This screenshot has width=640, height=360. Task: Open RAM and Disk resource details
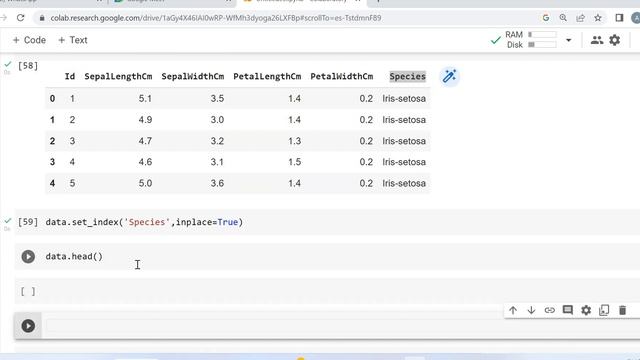531,40
